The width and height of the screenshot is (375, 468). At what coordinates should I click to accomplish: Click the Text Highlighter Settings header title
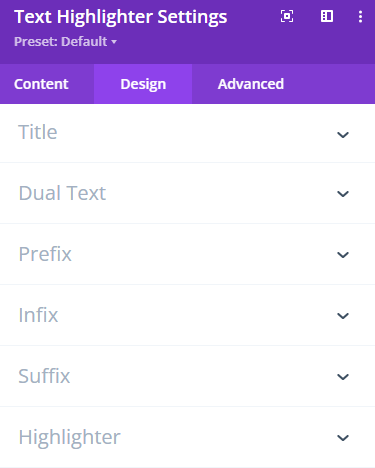point(121,17)
